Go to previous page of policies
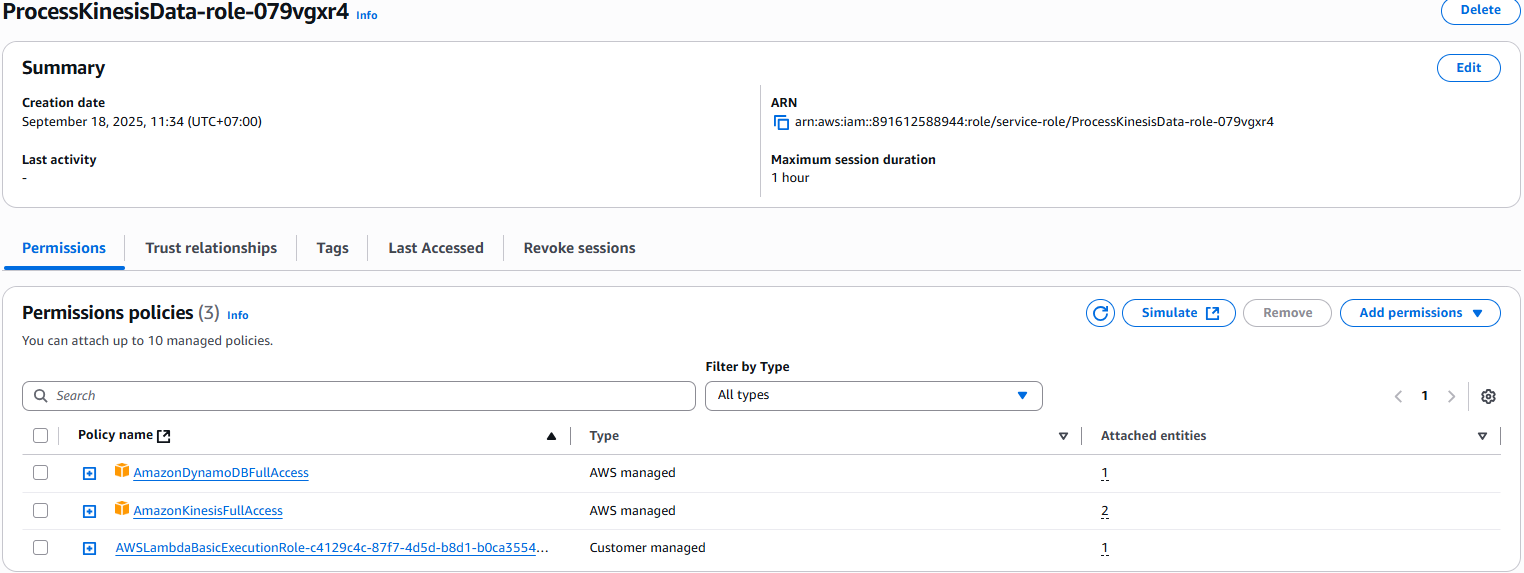1524x573 pixels. [x=1398, y=396]
